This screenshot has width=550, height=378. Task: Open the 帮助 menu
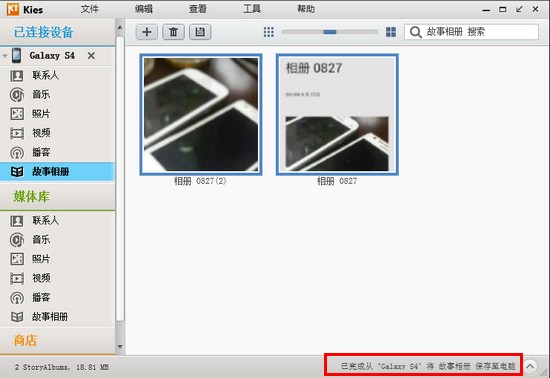(306, 9)
